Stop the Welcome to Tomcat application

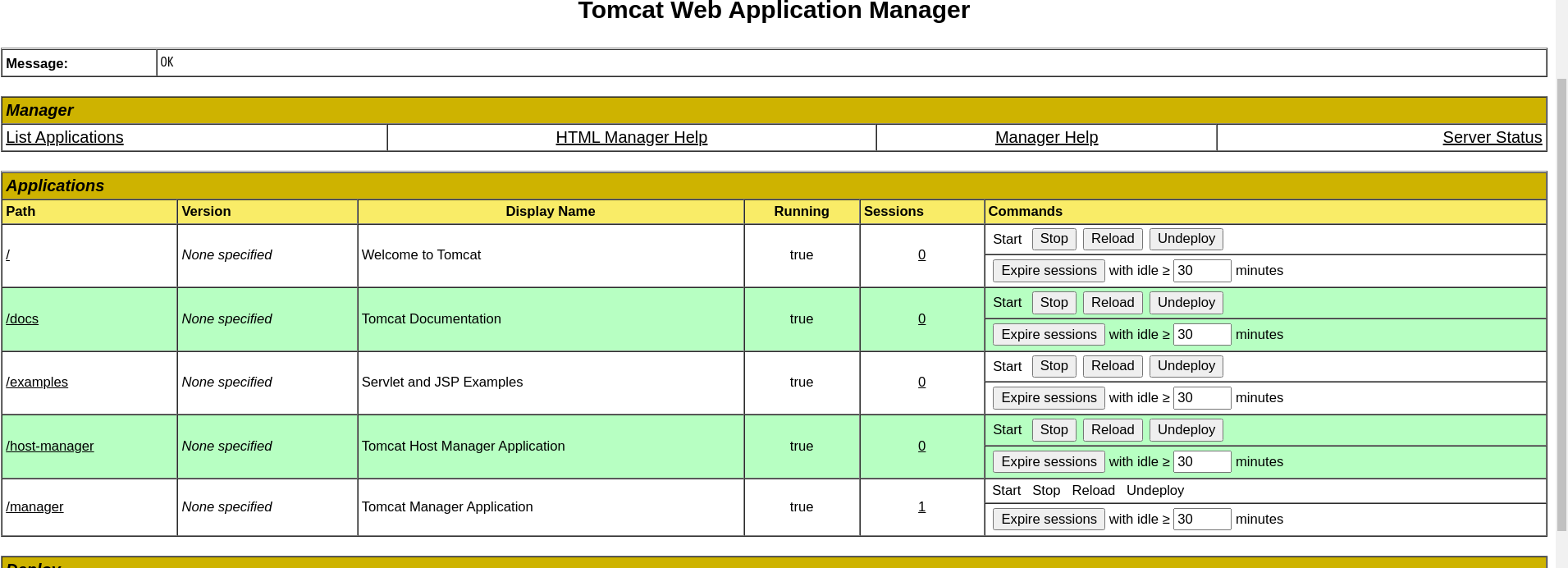tap(1054, 239)
